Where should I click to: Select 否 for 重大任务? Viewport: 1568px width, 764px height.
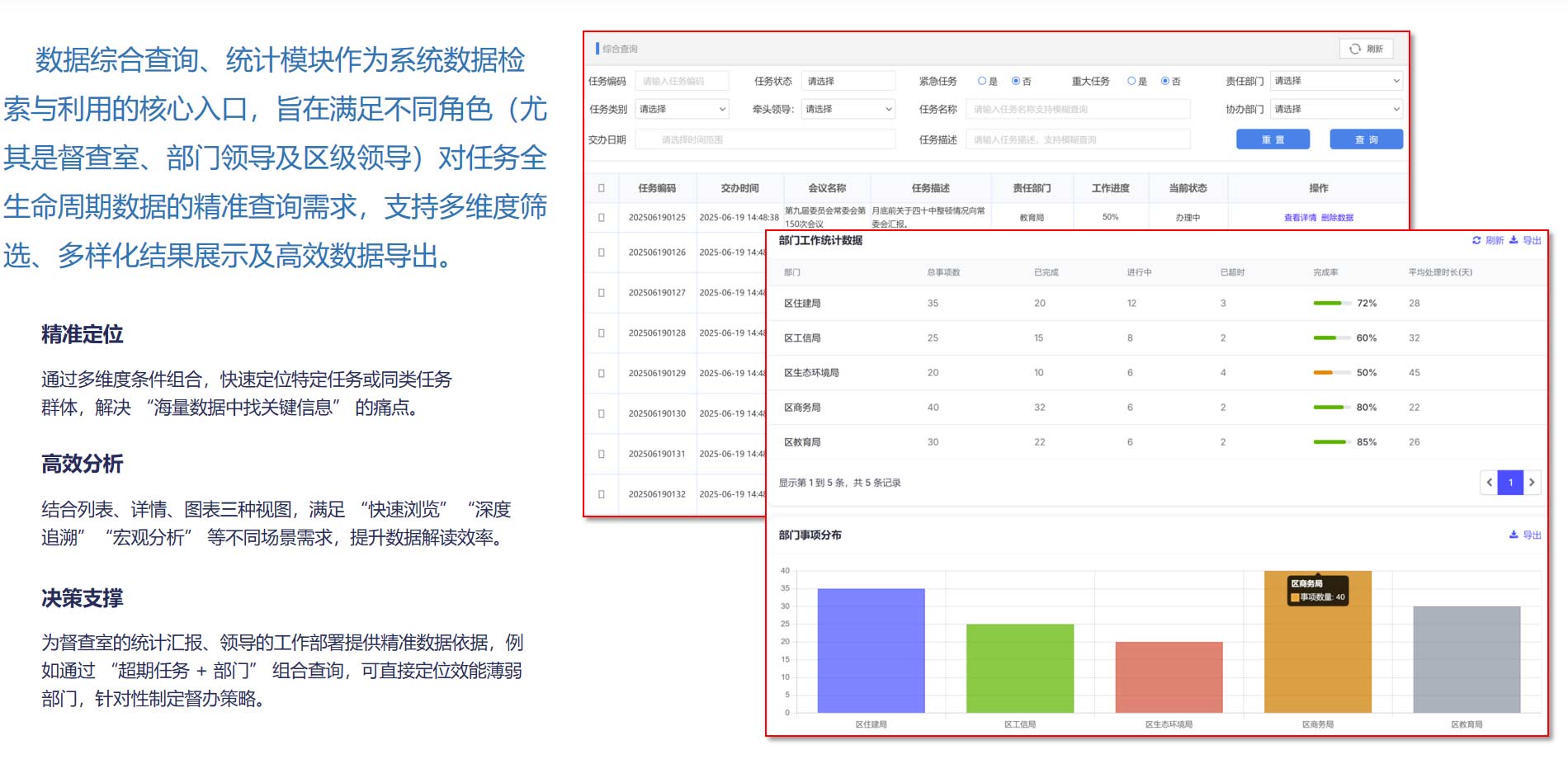(1165, 81)
